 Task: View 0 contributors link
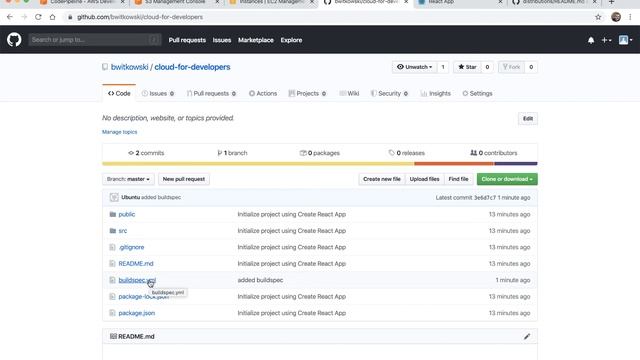493,153
